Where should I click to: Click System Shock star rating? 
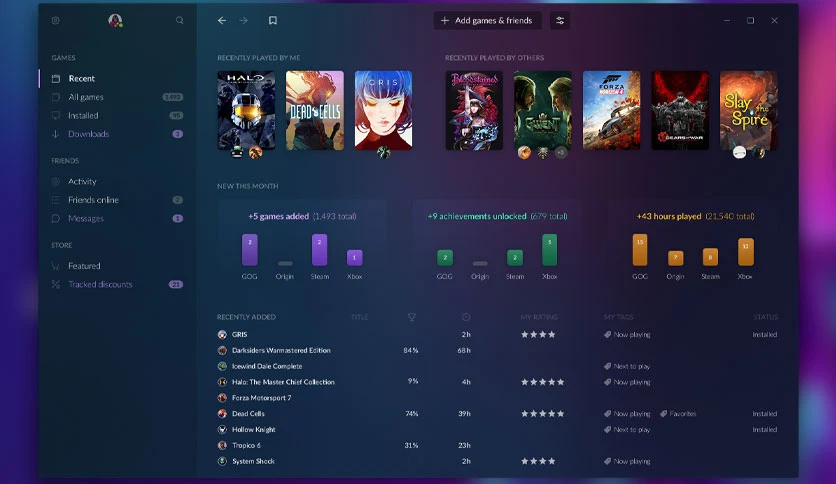click(538, 461)
